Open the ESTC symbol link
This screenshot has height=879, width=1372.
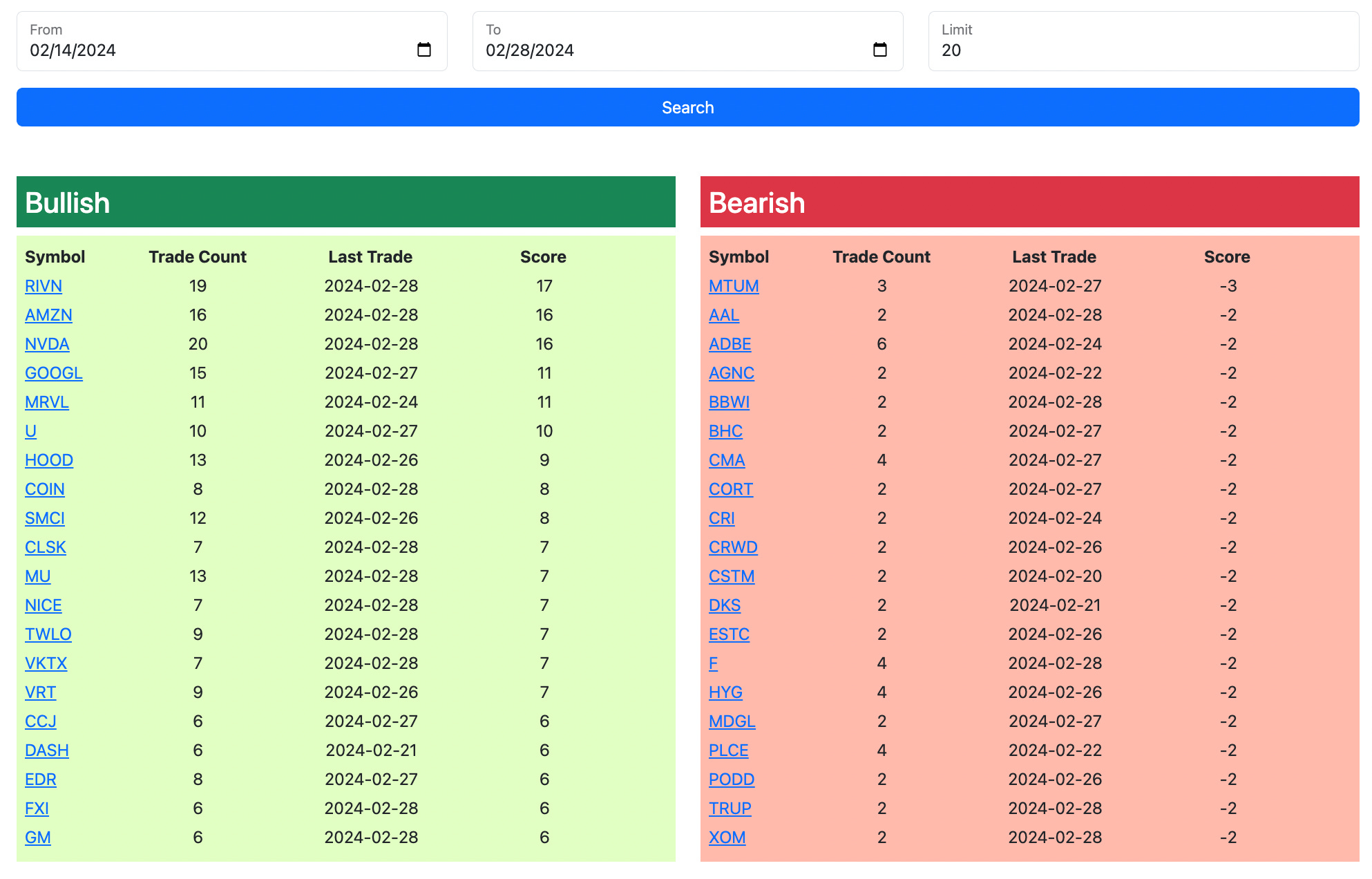point(730,634)
